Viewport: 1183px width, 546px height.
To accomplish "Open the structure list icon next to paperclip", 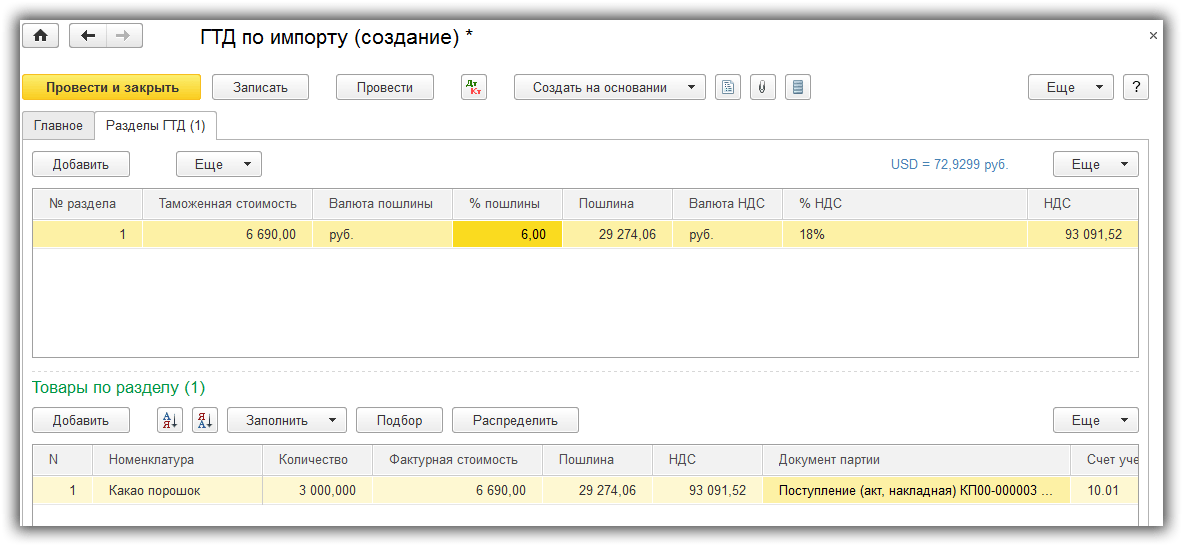I will click(797, 88).
